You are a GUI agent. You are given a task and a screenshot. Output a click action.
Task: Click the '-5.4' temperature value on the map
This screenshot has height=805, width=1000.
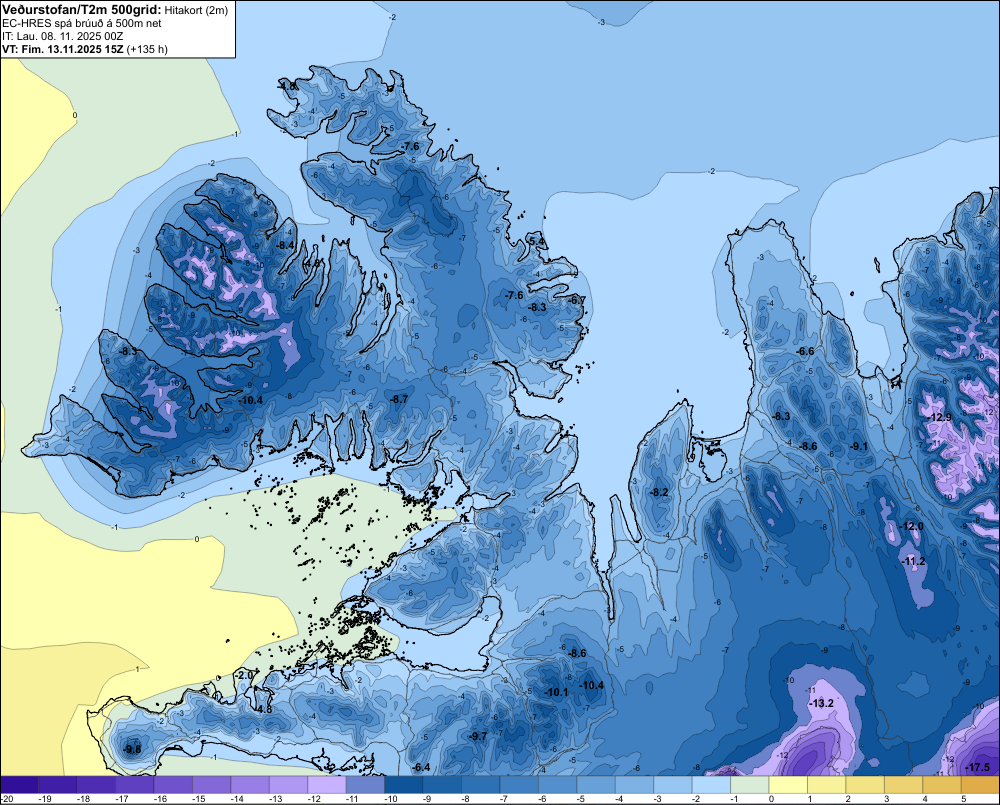pyautogui.click(x=537, y=241)
